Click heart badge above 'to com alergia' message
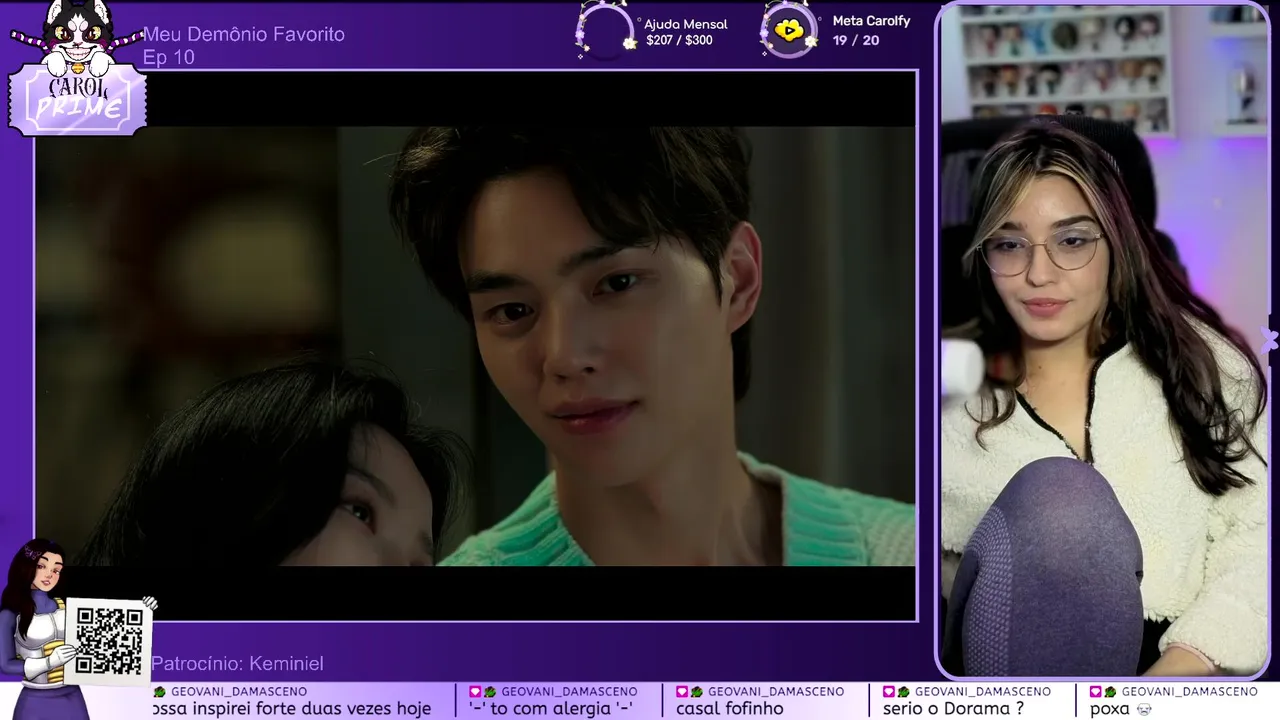This screenshot has height=720, width=1280. pyautogui.click(x=475, y=692)
